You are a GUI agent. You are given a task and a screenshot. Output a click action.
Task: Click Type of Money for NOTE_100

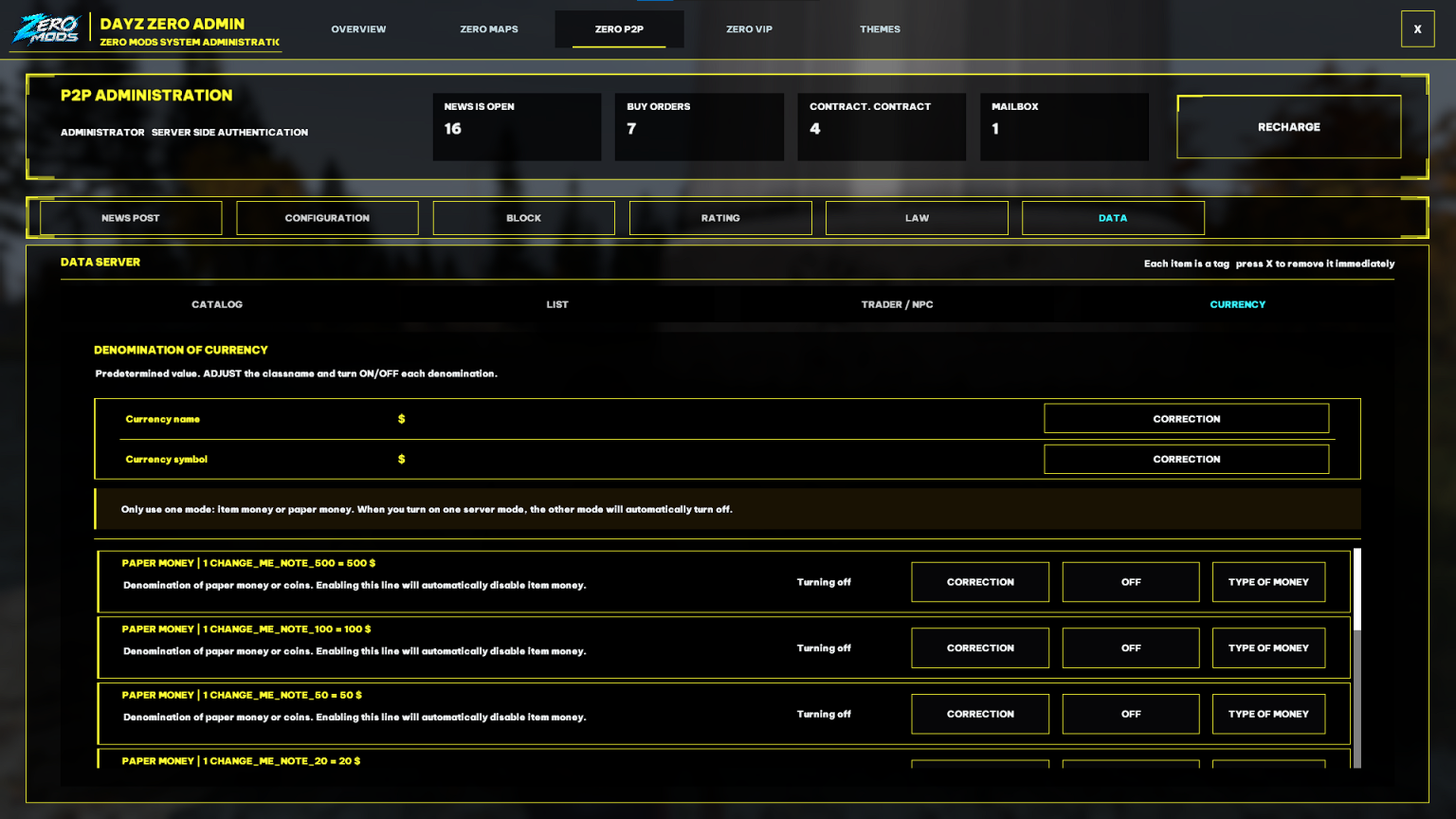click(1268, 648)
